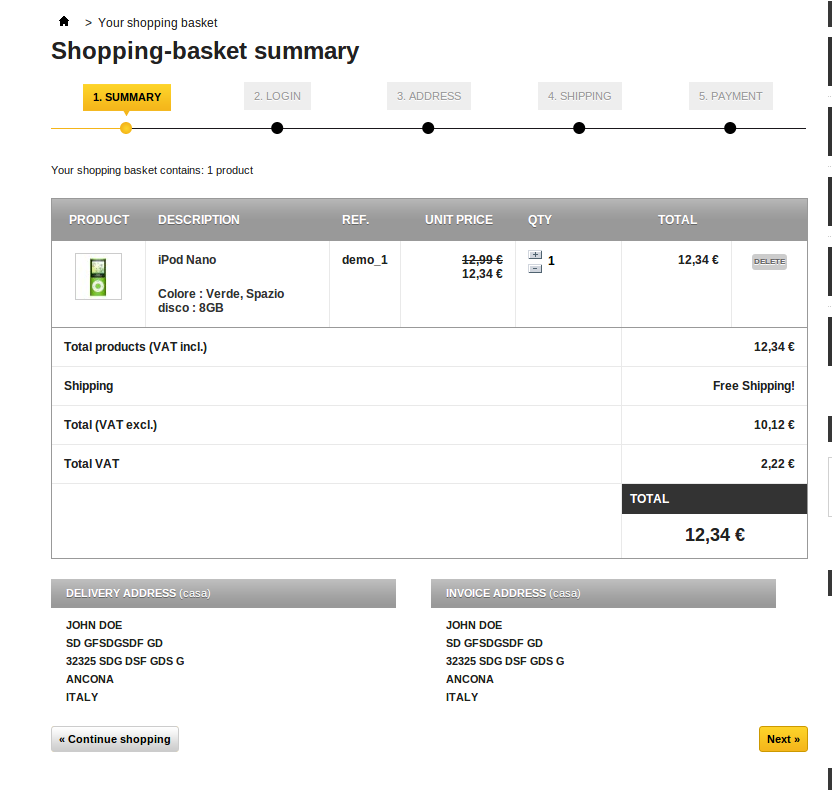Open the 3. Address step
Screen dimensions: 832x790
click(428, 96)
